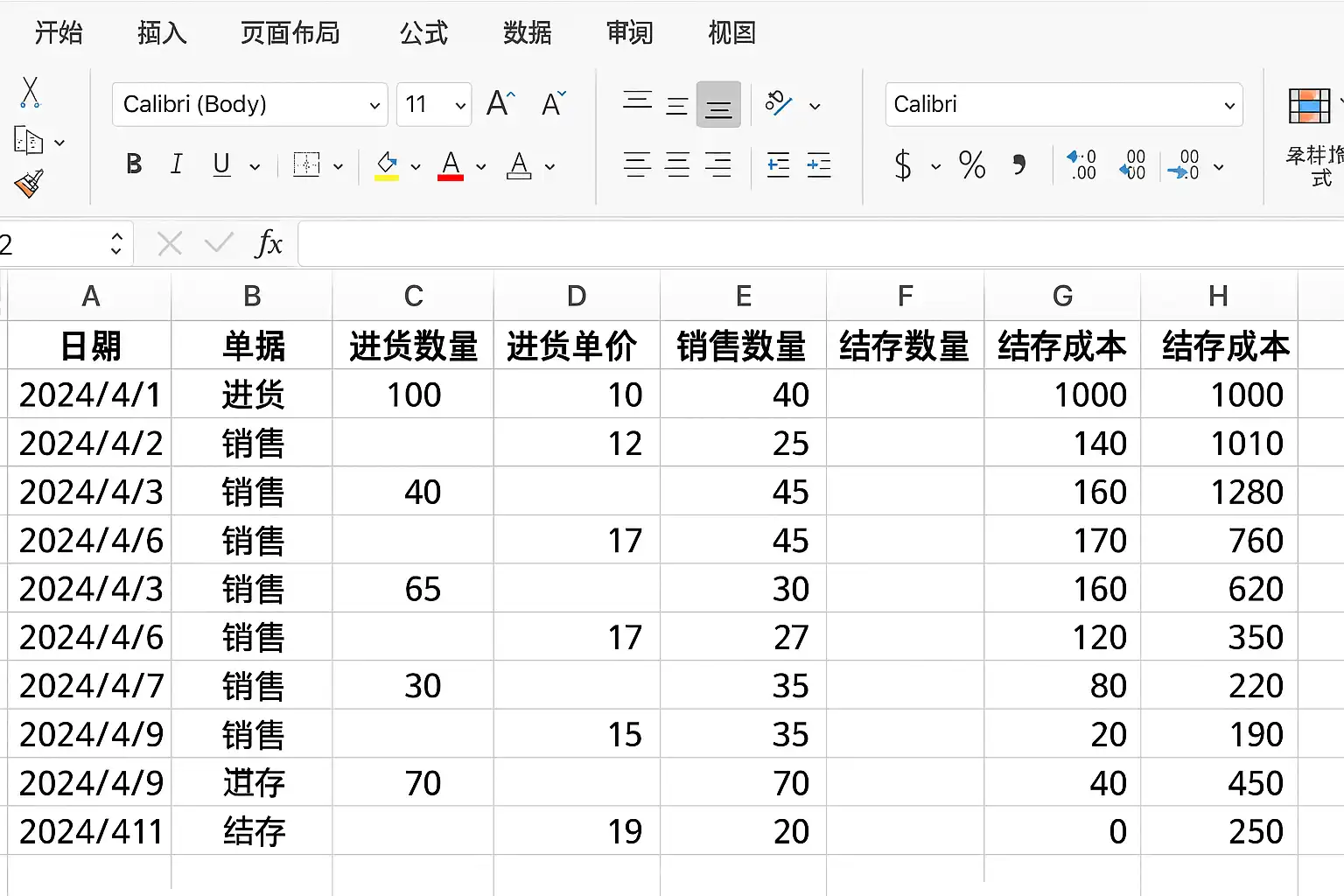Increase font size with larger A icon
The image size is (1344, 896).
[500, 104]
